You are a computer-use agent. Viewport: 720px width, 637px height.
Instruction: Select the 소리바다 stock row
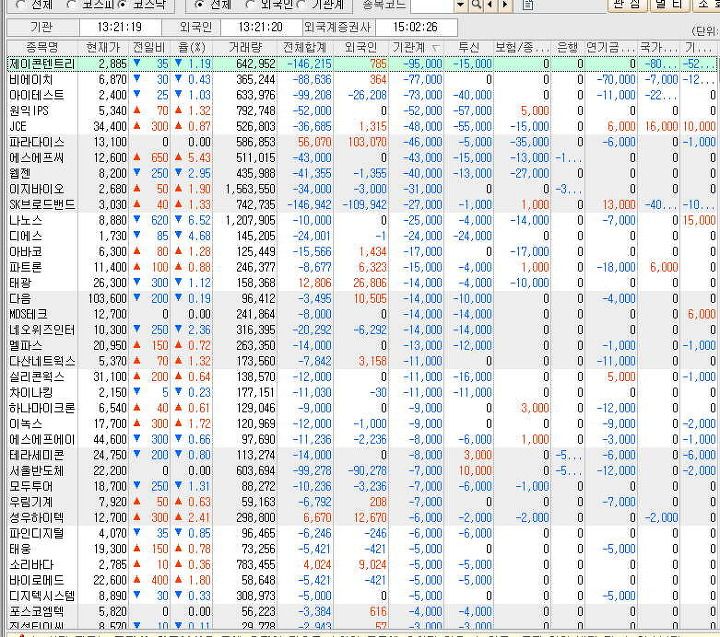pos(360,564)
